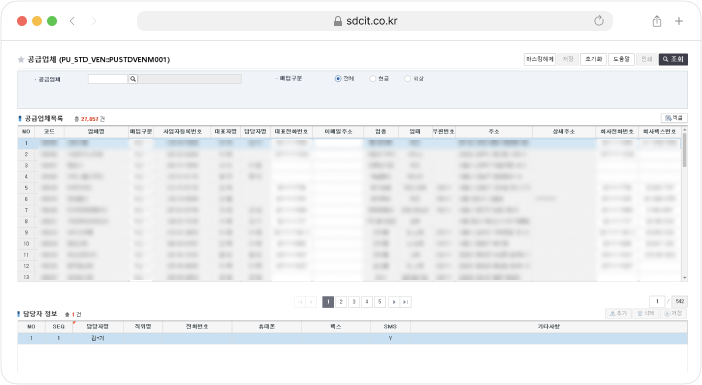Select the 외상 radio option
This screenshot has width=702, height=385.
click(407, 79)
